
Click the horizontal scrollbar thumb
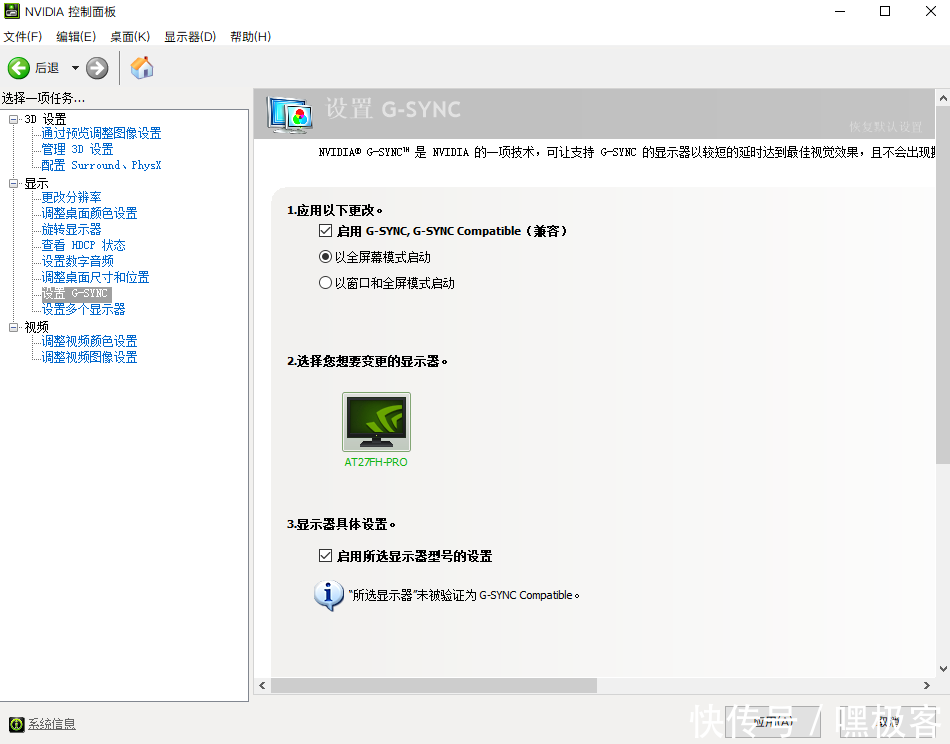[434, 685]
